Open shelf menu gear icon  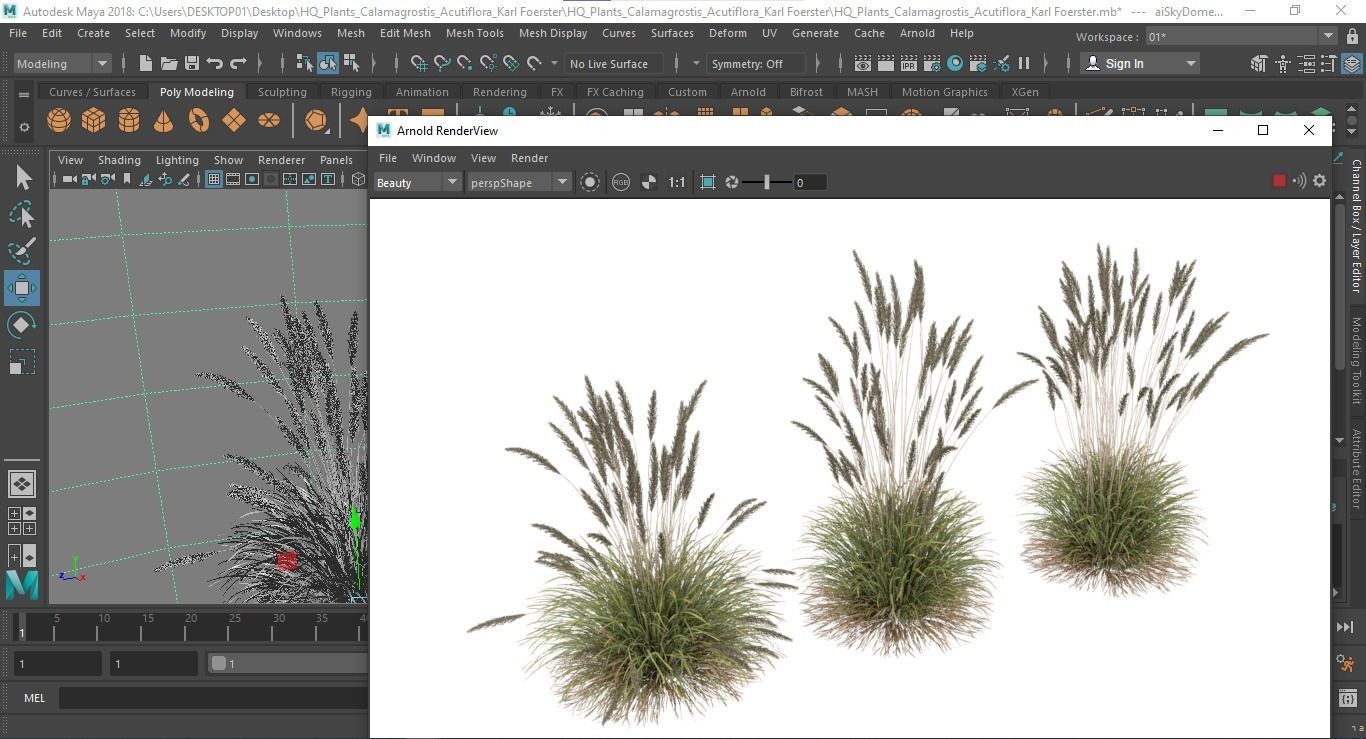(24, 128)
